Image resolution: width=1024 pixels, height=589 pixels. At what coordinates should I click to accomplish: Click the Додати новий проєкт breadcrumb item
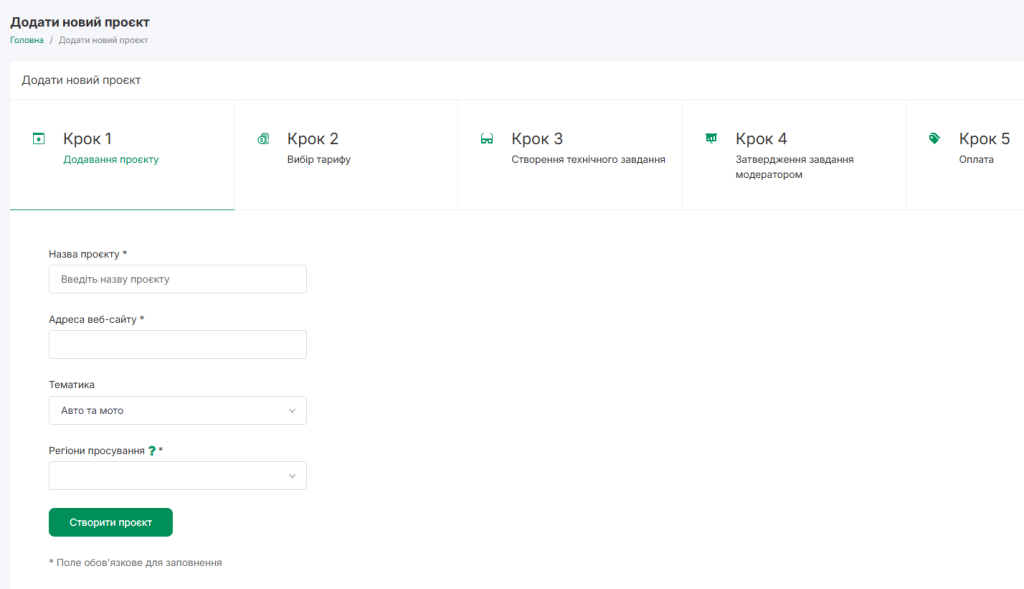pyautogui.click(x=103, y=40)
